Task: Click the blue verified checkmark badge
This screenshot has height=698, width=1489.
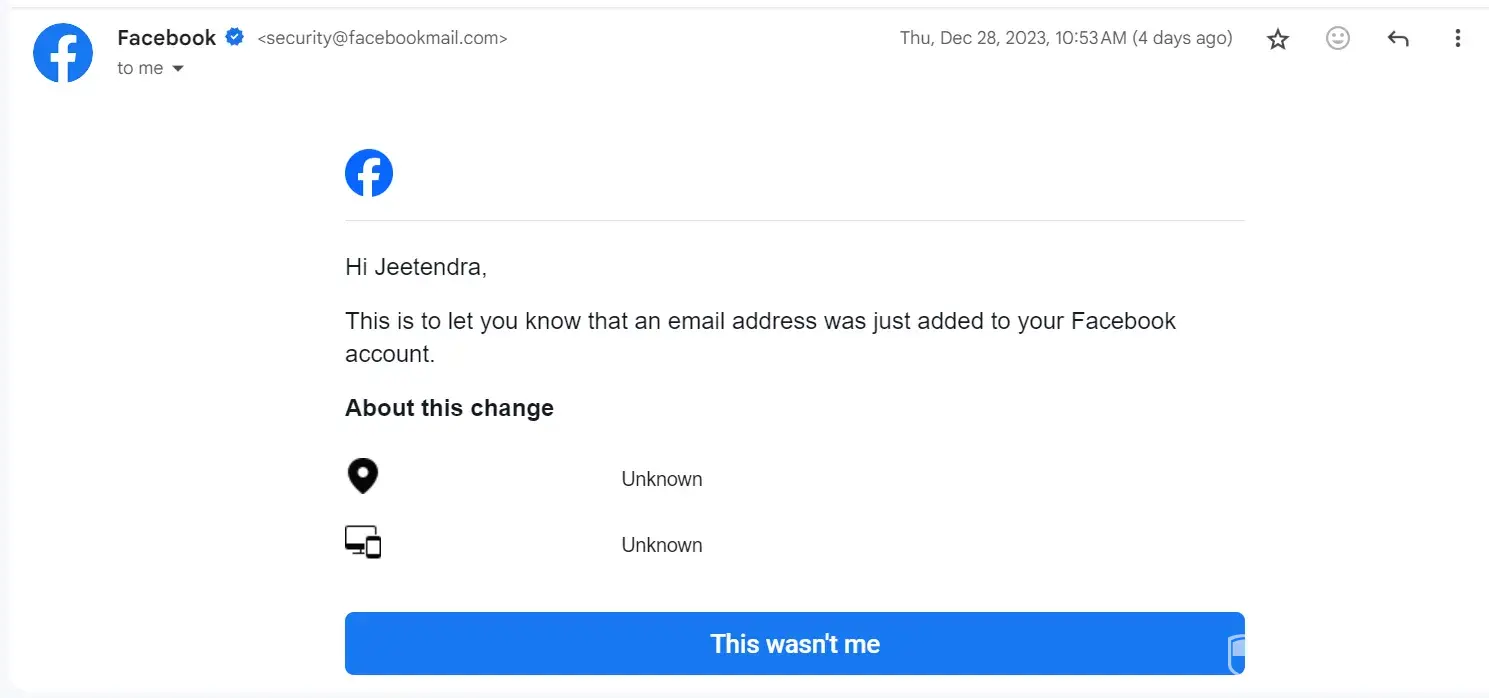Action: [x=235, y=38]
